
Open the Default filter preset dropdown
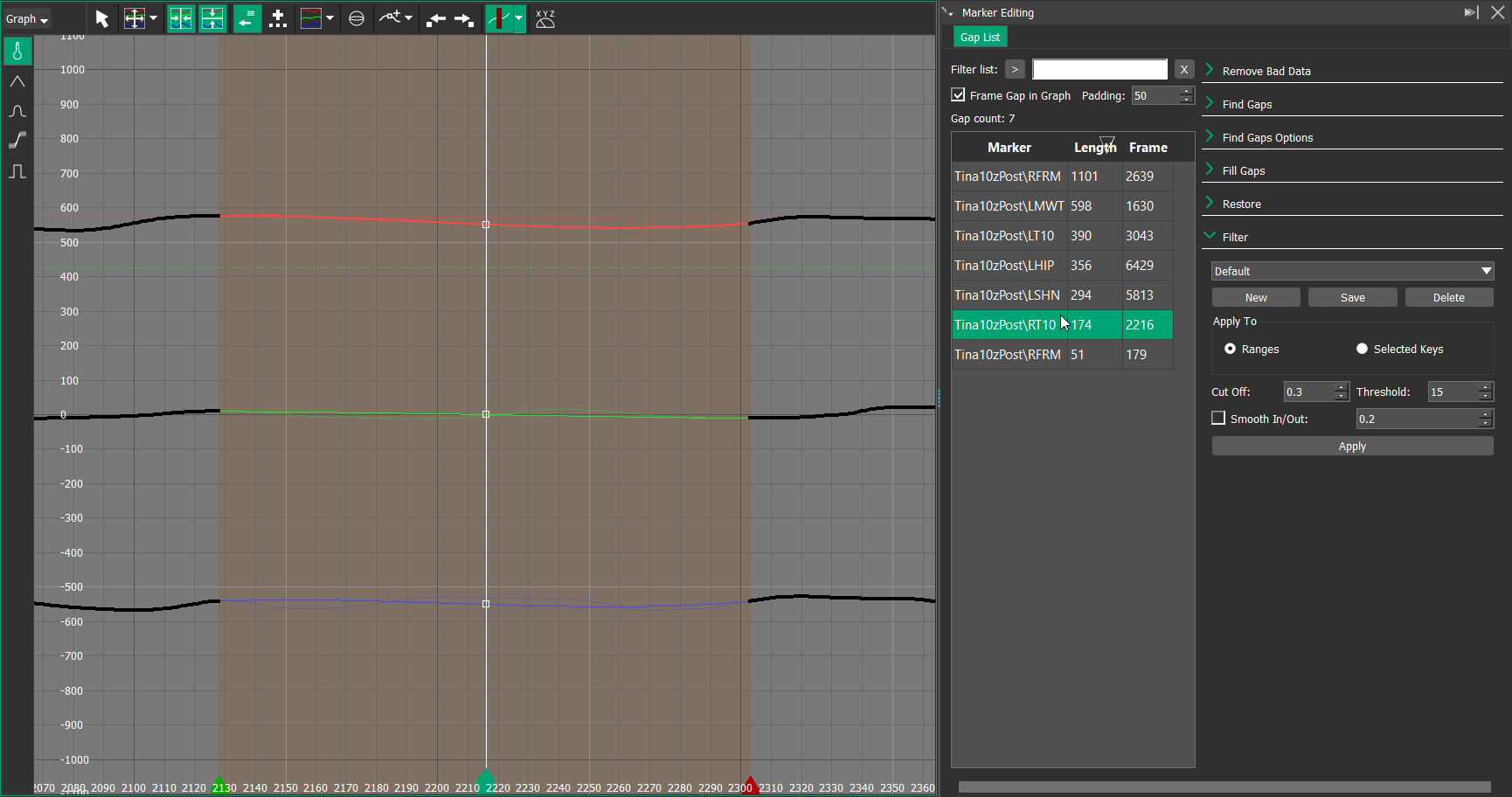(x=1352, y=271)
